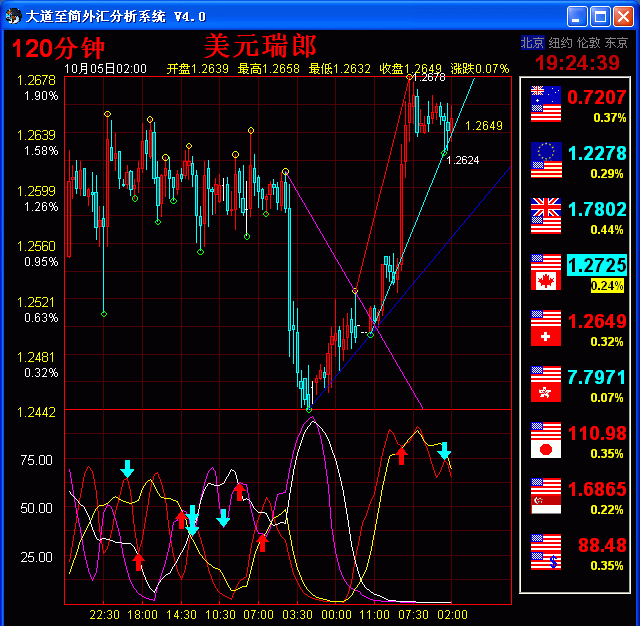Image resolution: width=640 pixels, height=626 pixels.
Task: Click the yellow 1.2649 current price label
Action: click(x=484, y=125)
